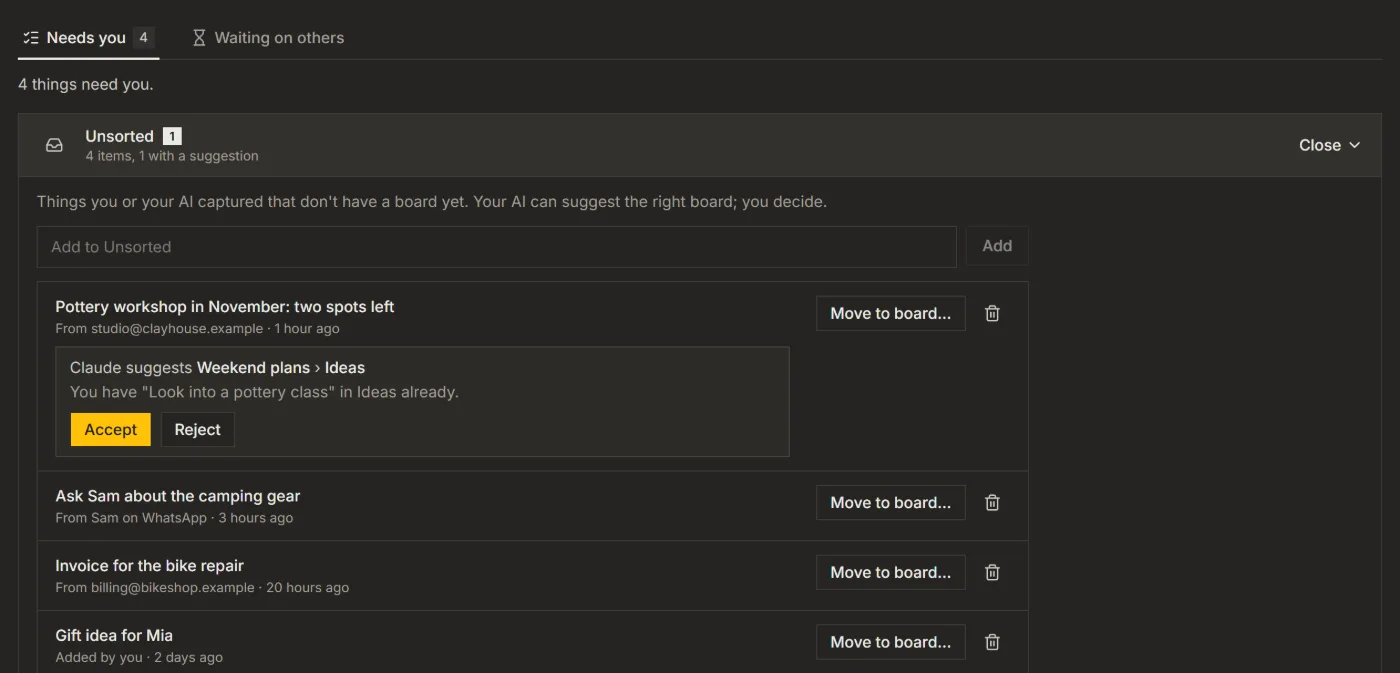The width and height of the screenshot is (1400, 673).
Task: Click the Unsorted inbox tray icon
Action: point(55,145)
